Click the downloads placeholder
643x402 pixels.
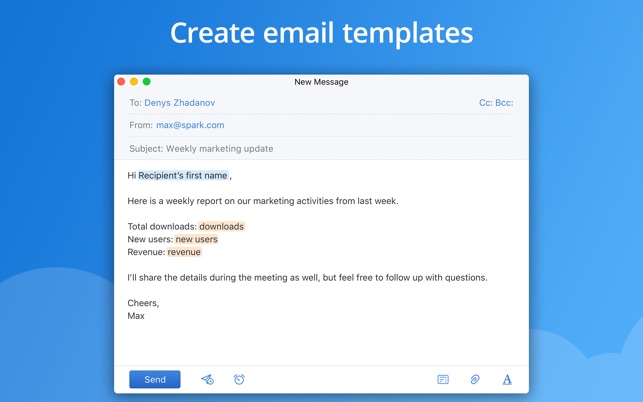(x=221, y=226)
